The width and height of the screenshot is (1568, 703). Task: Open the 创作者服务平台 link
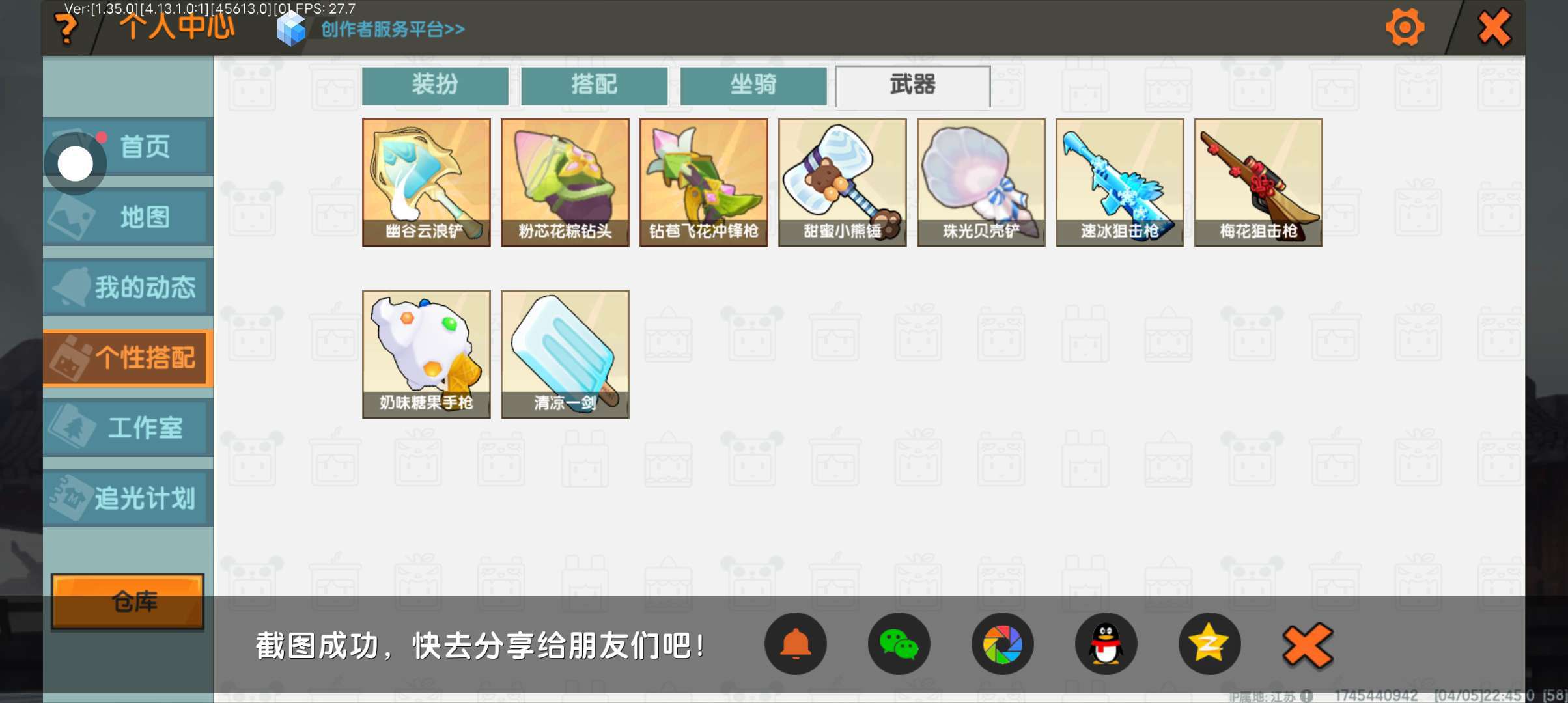(x=393, y=29)
